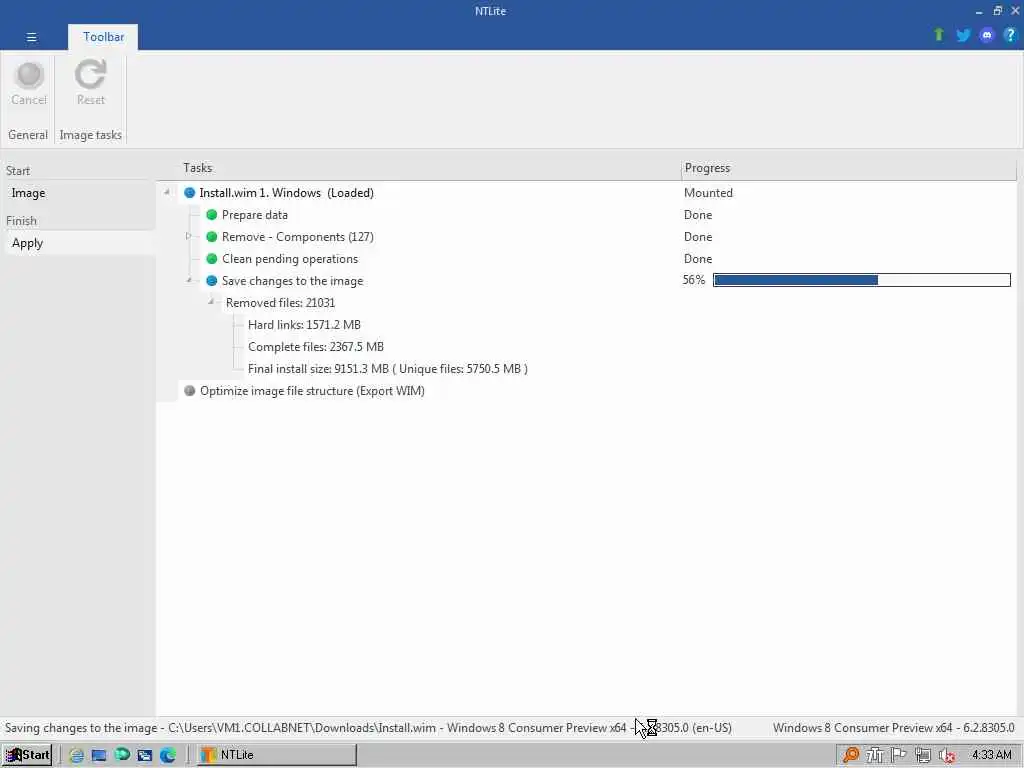Click the orange magnifier tray icon
Screen dimensions: 1024x768
coord(850,755)
